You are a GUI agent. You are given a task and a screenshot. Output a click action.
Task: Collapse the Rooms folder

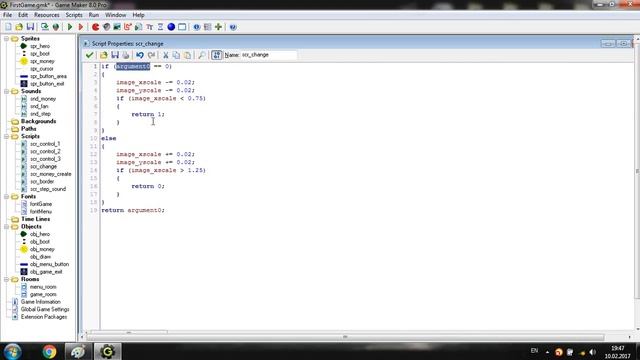pyautogui.click(x=7, y=279)
